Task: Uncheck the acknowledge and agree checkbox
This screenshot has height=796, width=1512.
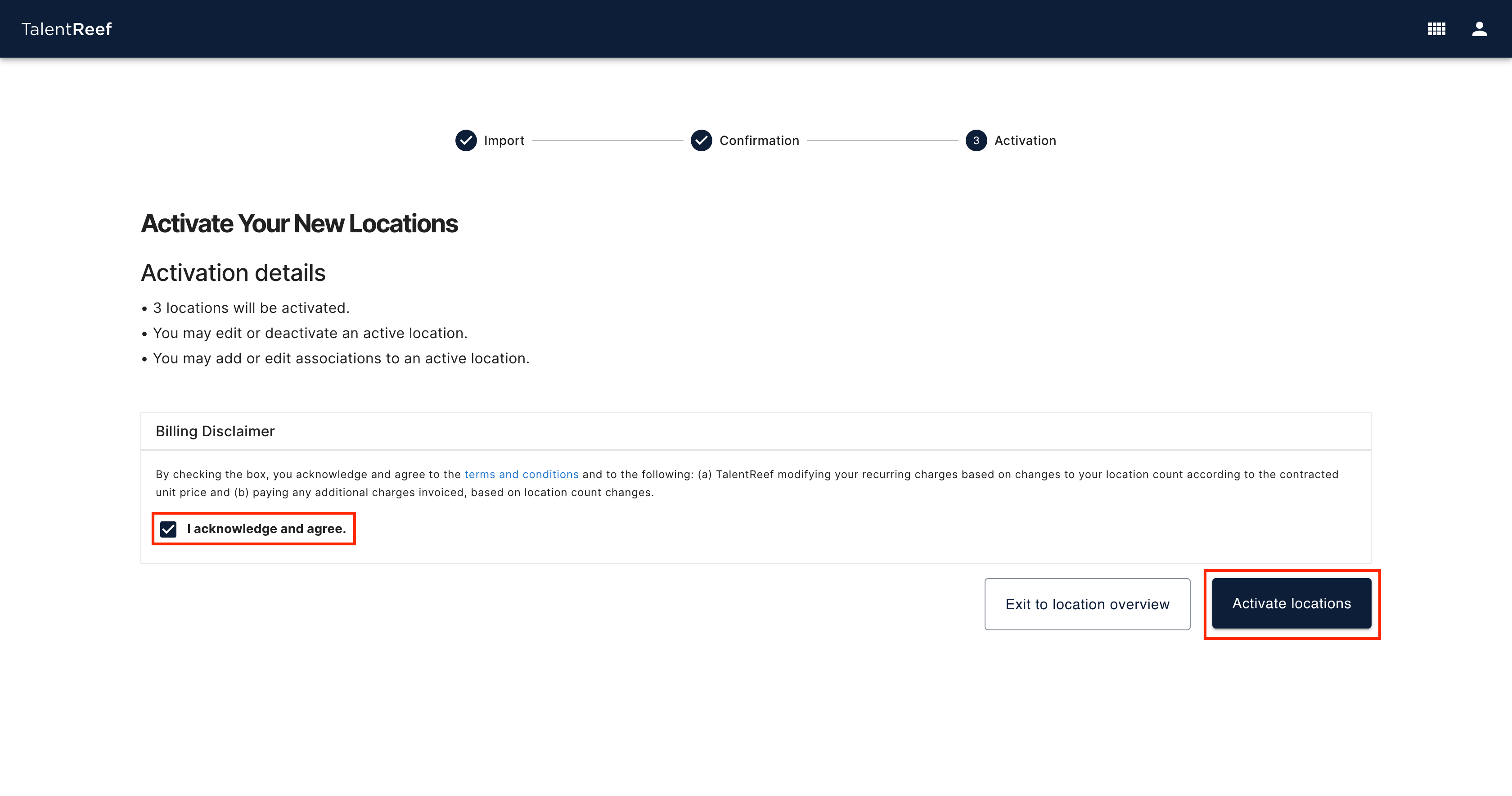Action: 168,529
